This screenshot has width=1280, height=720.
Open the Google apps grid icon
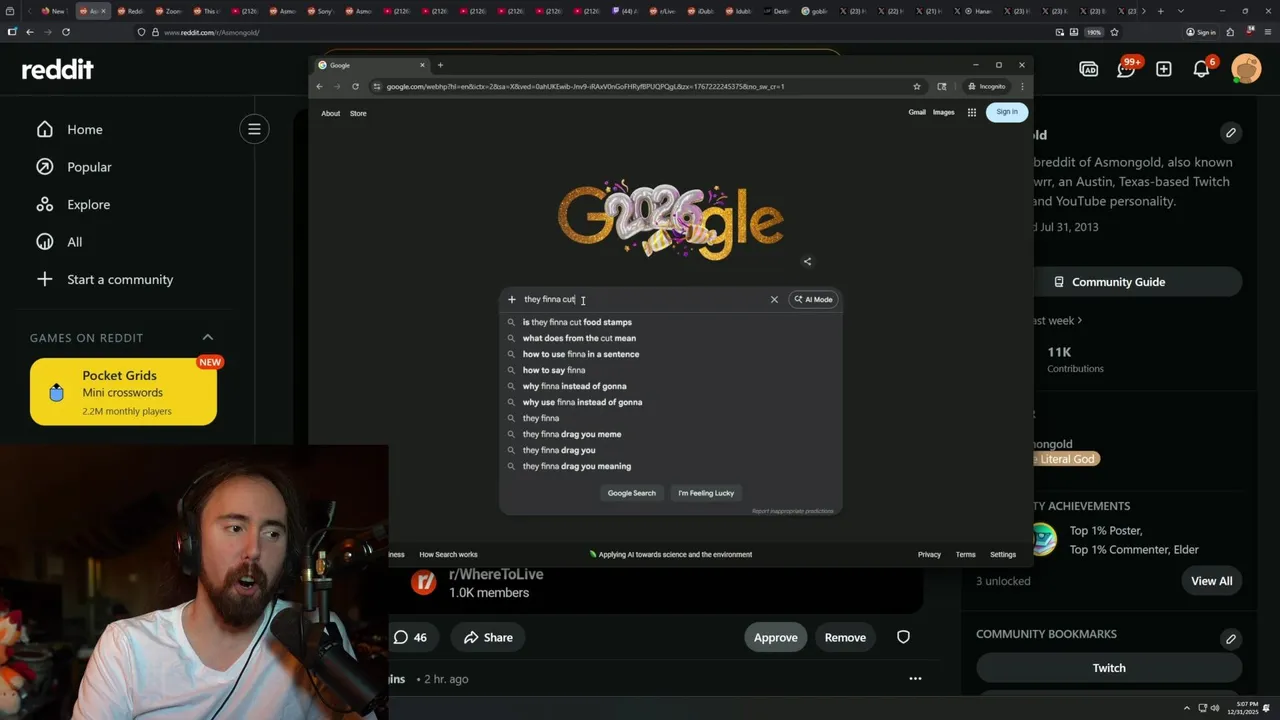[972, 112]
